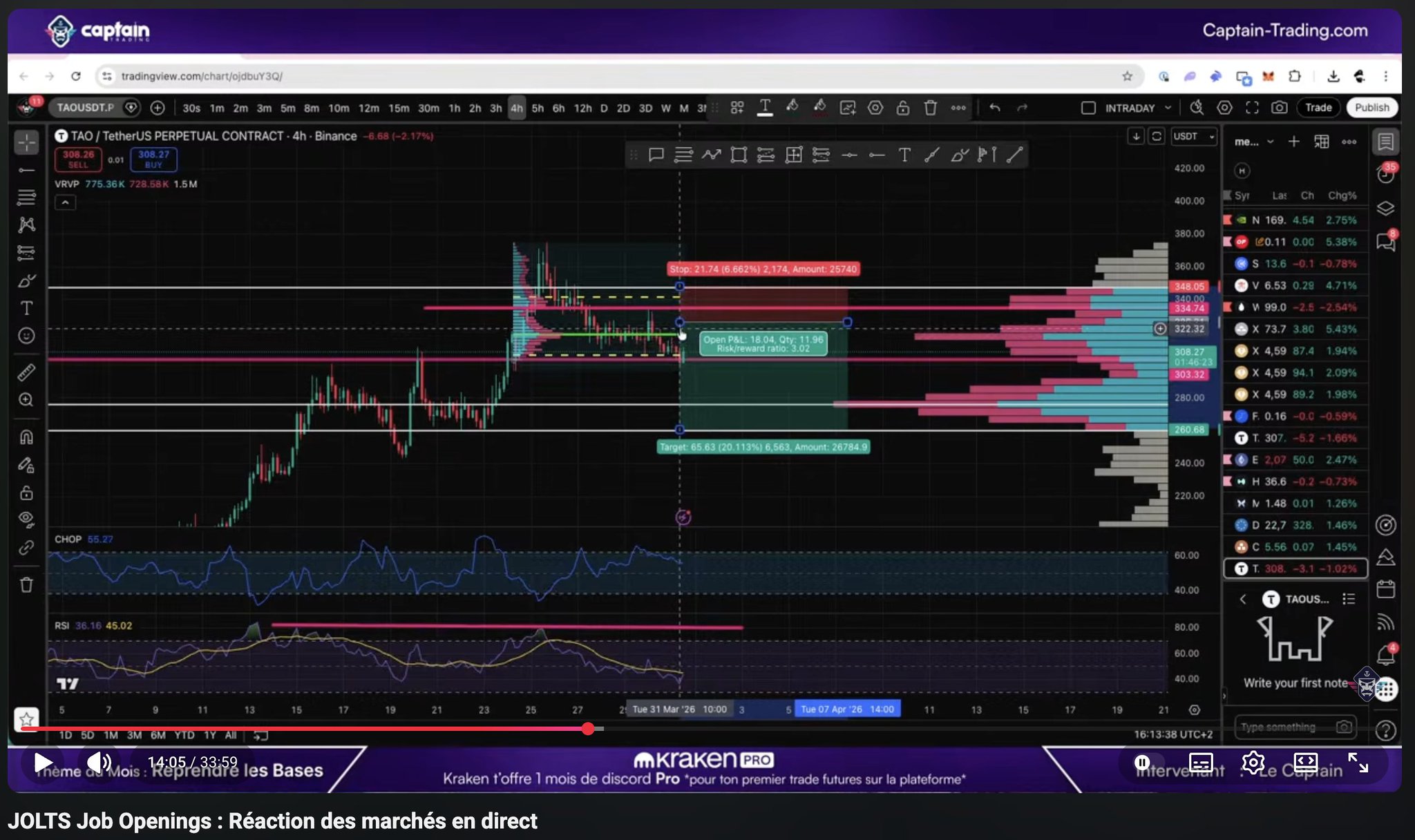Collapse the indicator legend chevron
This screenshot has height=840, width=1415.
[65, 202]
